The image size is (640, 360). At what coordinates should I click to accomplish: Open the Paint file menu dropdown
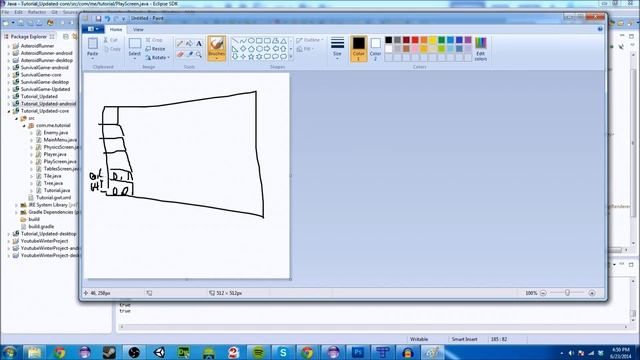[93, 29]
